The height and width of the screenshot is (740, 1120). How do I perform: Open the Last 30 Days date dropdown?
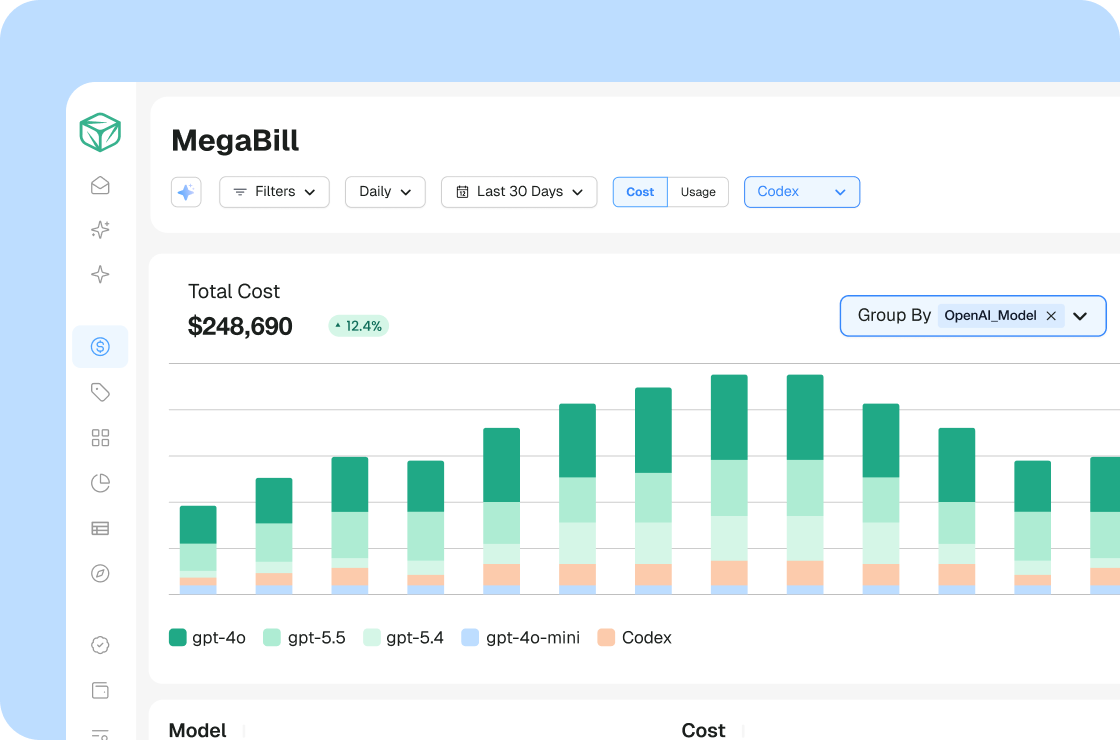click(x=519, y=192)
